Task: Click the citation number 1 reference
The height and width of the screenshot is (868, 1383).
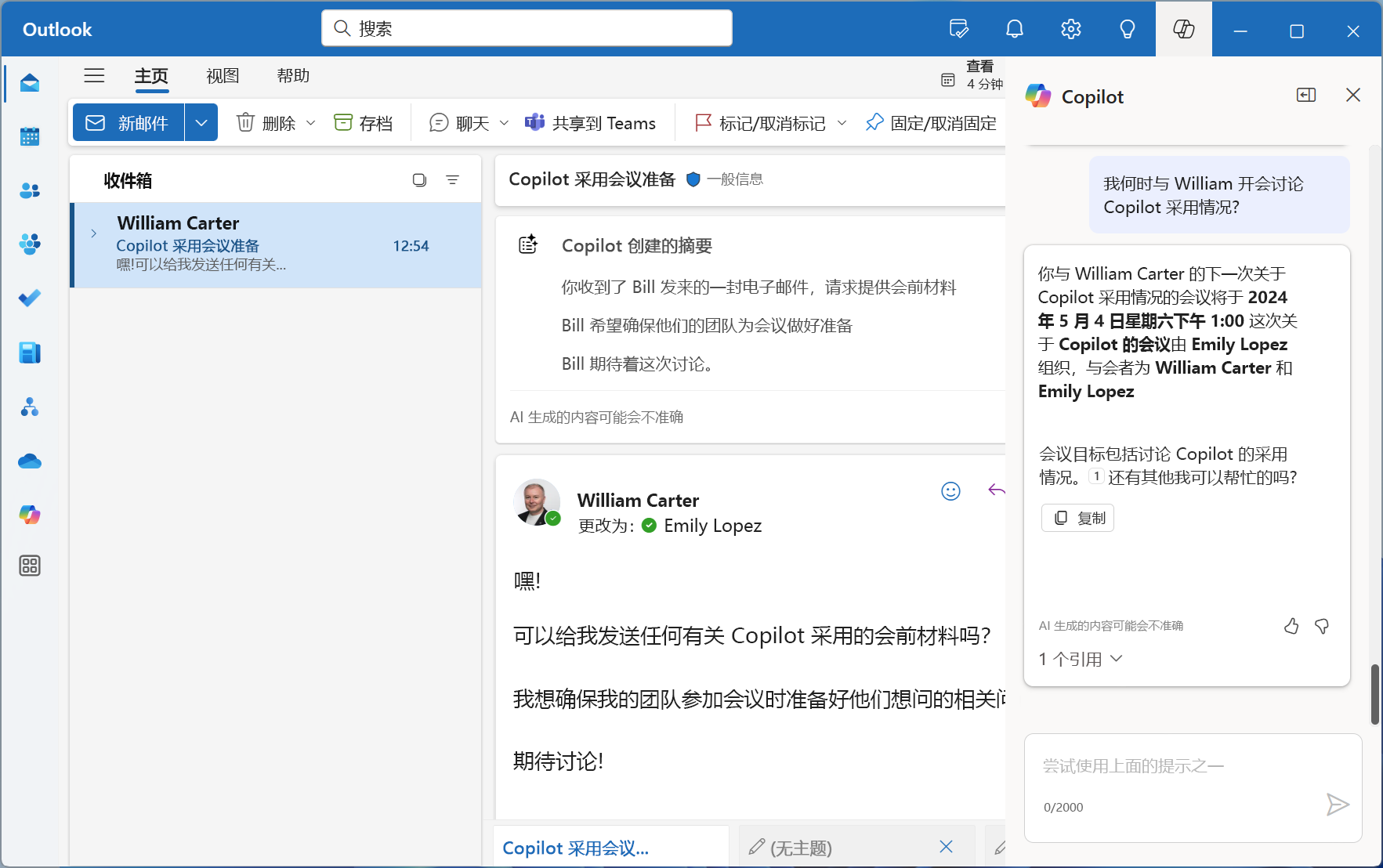Action: (x=1097, y=476)
